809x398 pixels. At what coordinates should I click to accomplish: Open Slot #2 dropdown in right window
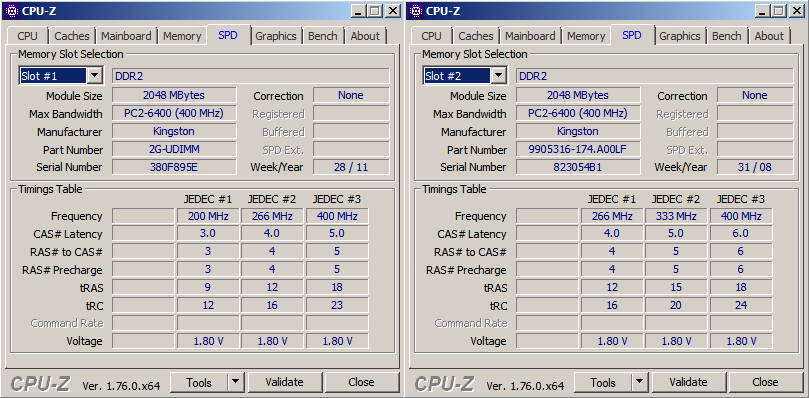[498, 76]
